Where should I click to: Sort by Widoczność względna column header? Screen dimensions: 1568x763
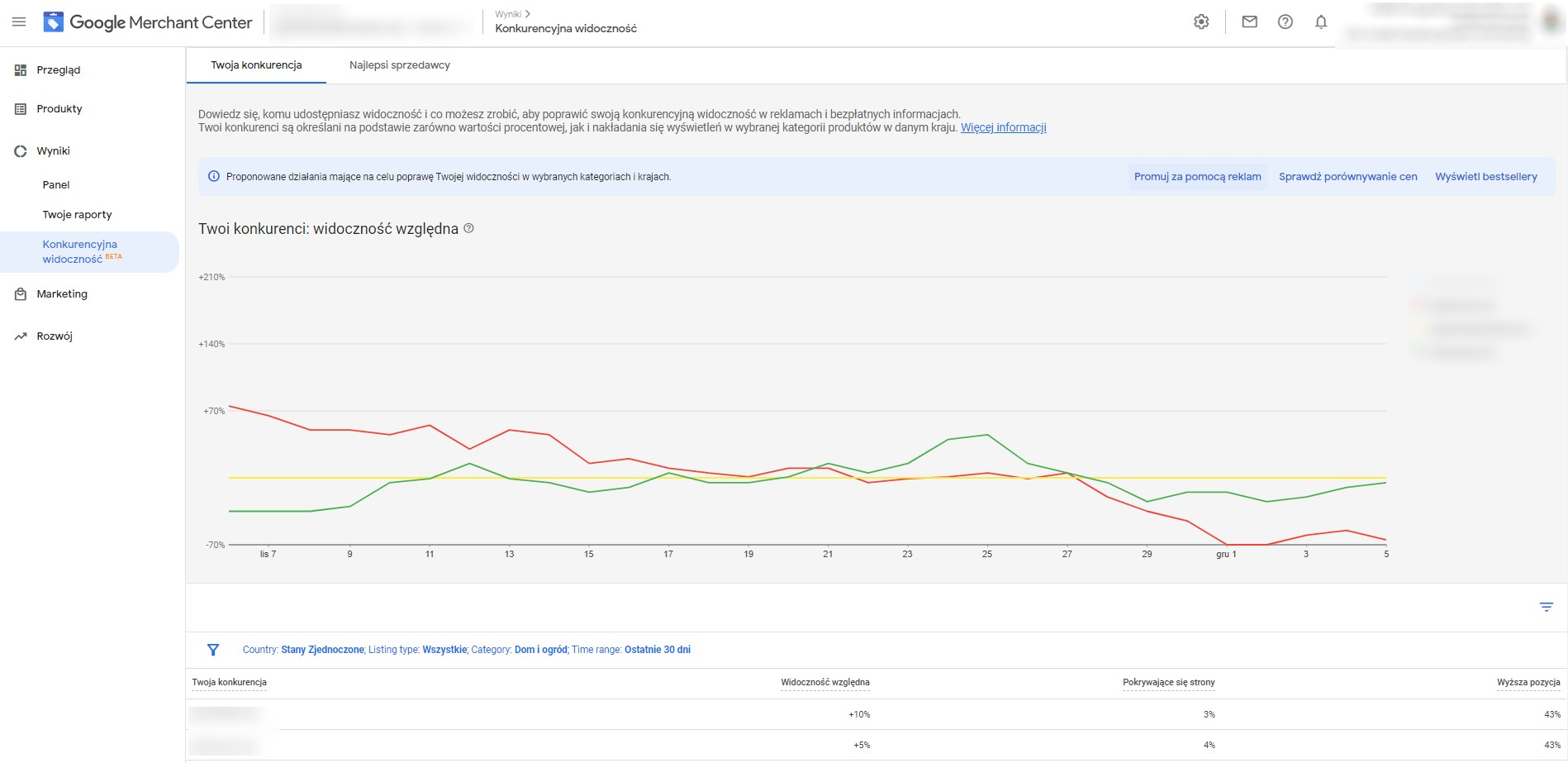coord(824,683)
